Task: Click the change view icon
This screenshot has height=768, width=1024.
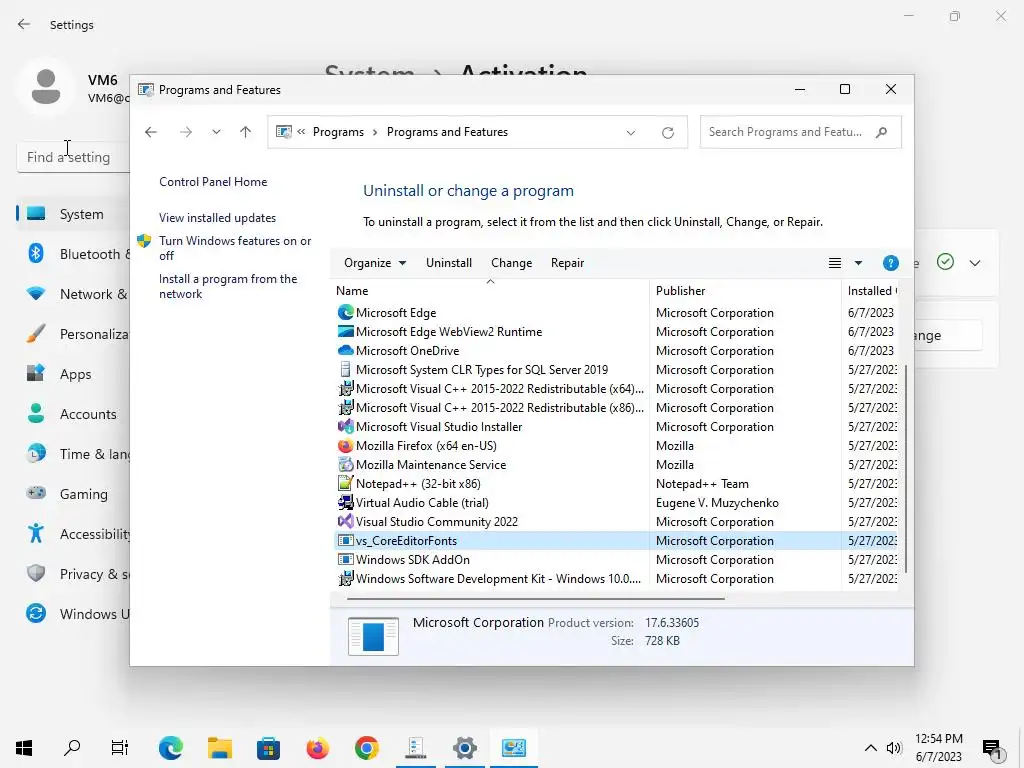Action: click(x=835, y=263)
